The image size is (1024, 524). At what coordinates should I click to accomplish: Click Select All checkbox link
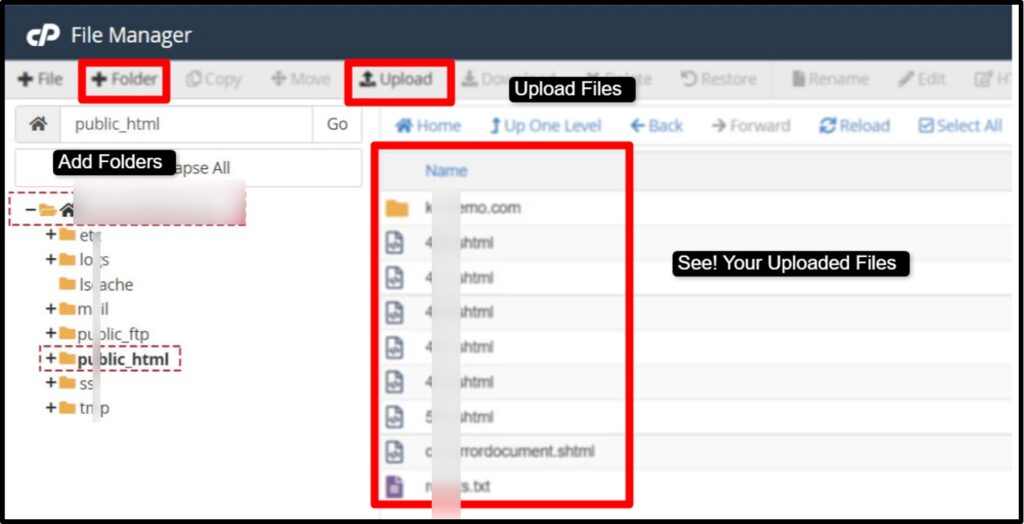click(x=960, y=125)
